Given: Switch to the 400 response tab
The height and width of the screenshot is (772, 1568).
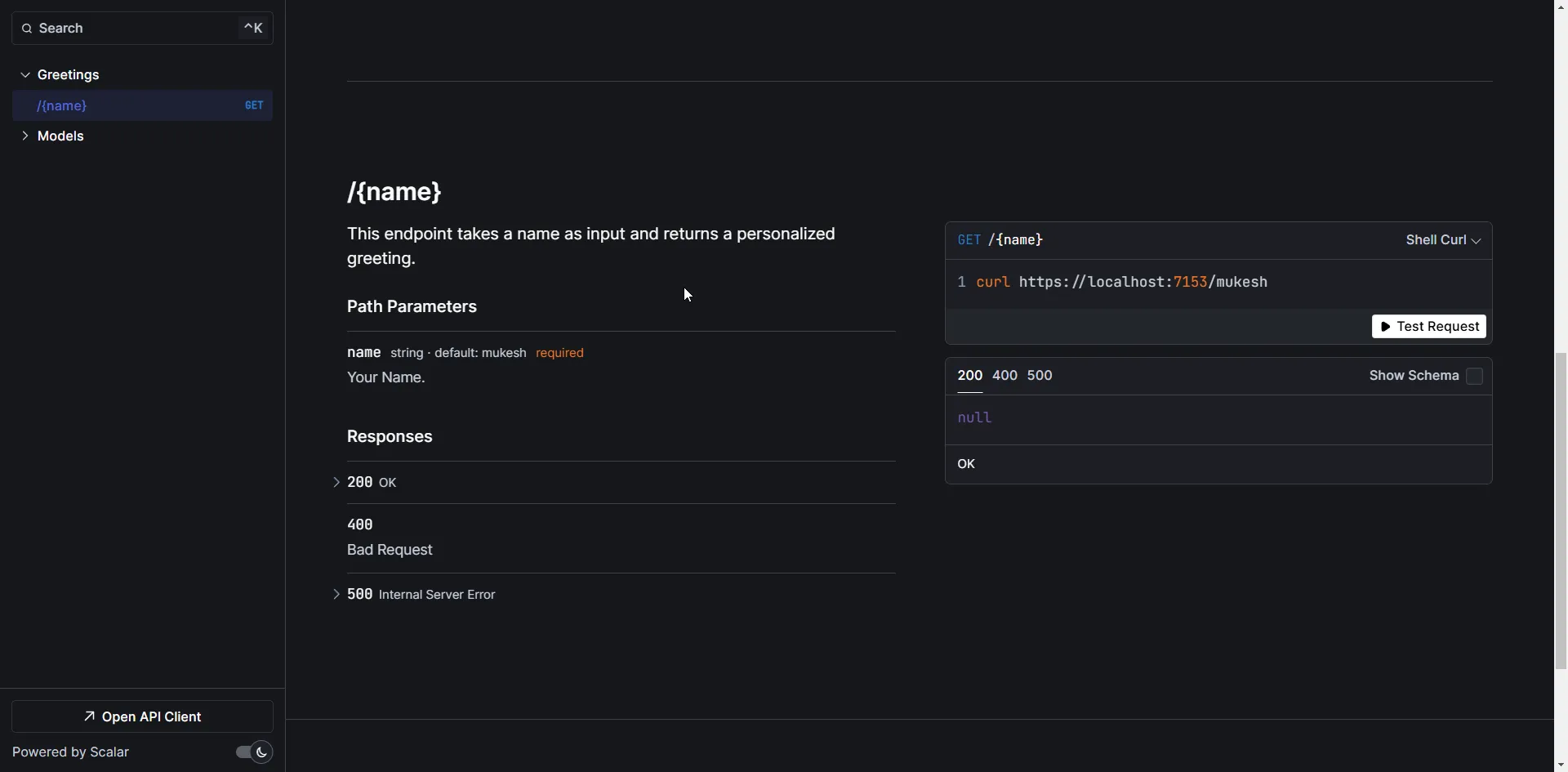Looking at the screenshot, I should pos(1004,376).
